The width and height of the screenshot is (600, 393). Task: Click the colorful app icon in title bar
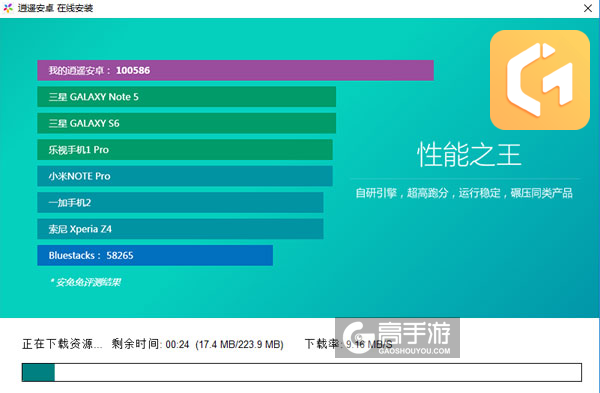(x=8, y=8)
